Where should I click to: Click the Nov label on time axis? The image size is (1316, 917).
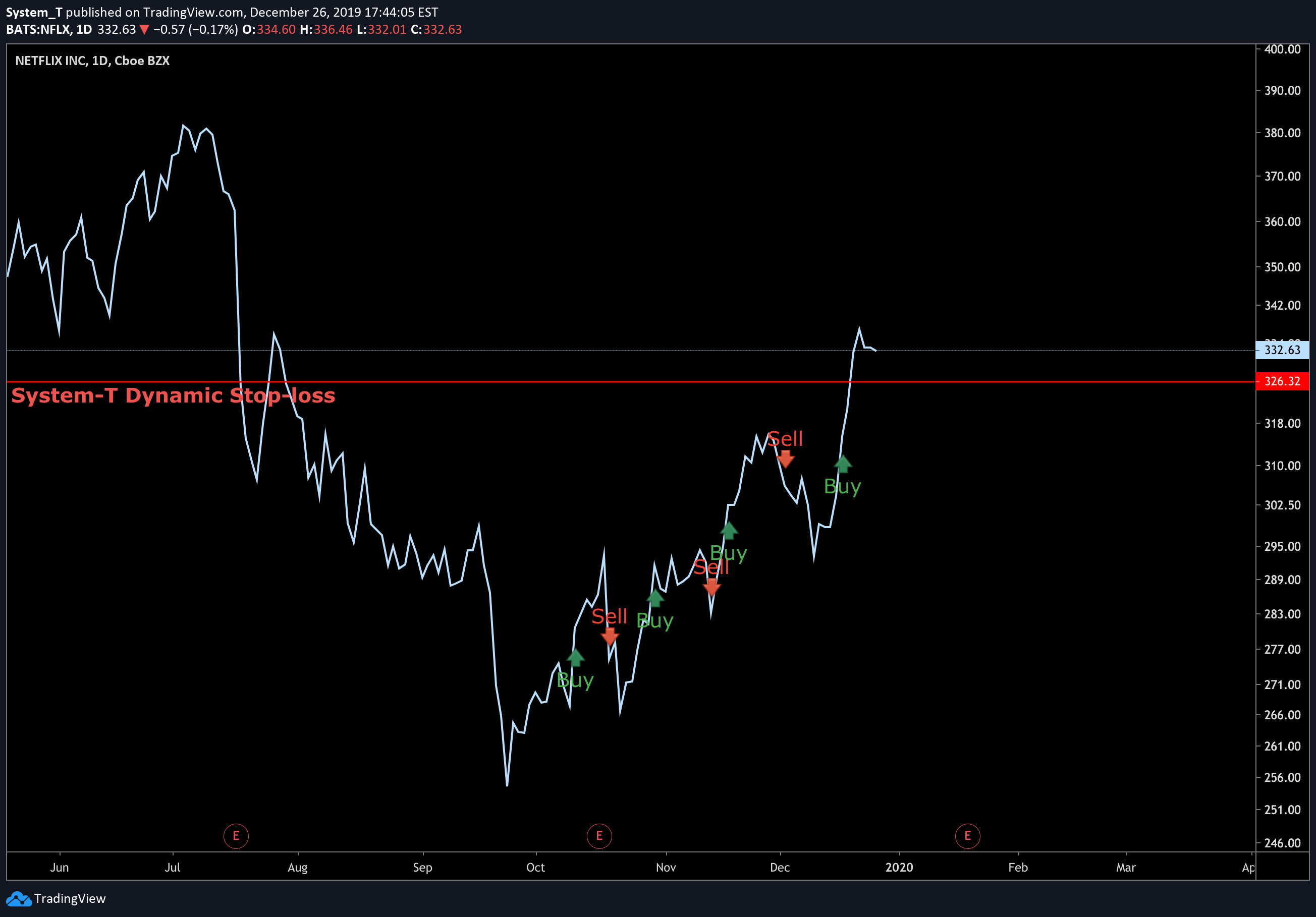(666, 867)
